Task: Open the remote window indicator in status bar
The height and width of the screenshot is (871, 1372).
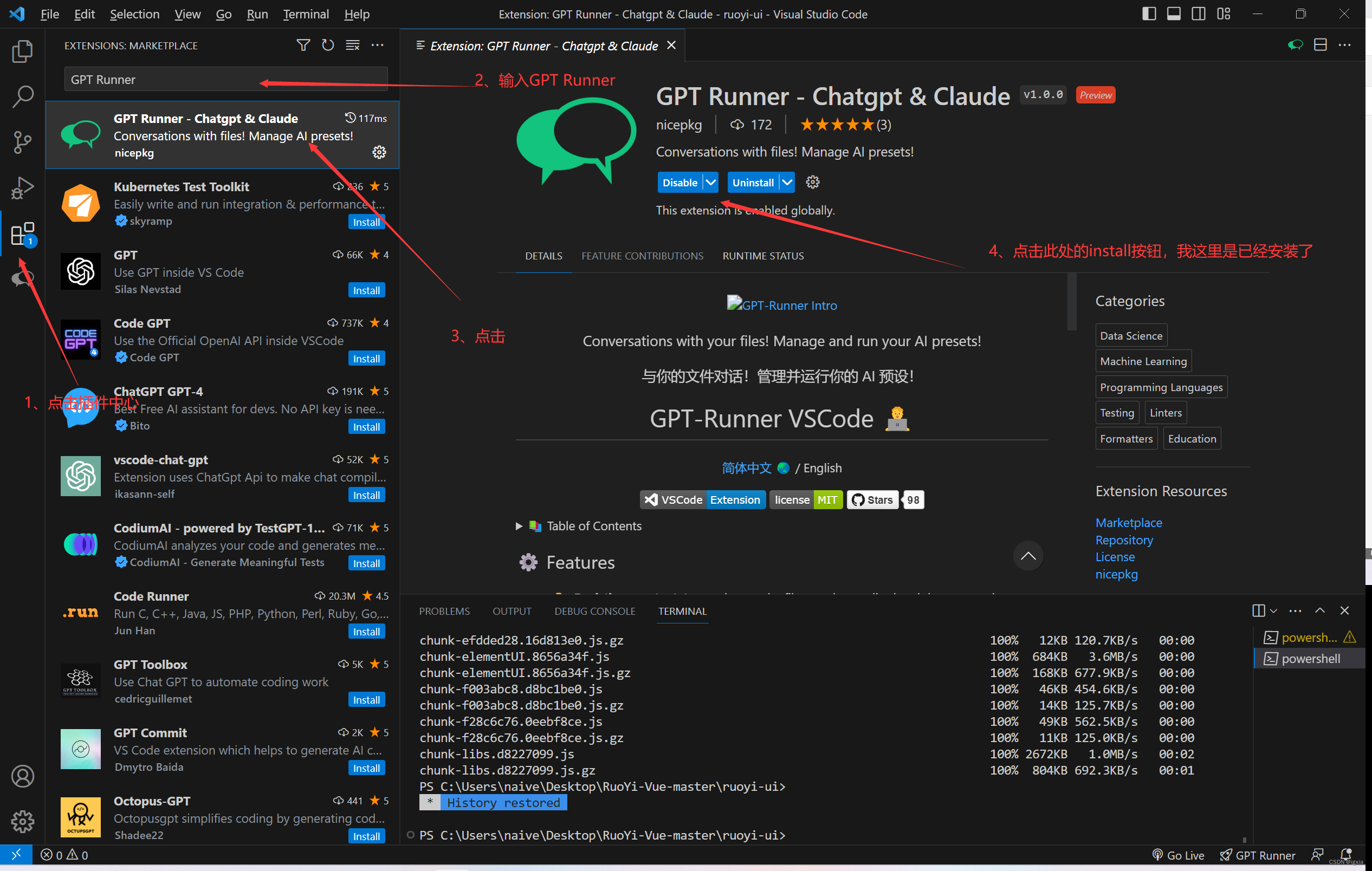Action: 16,855
